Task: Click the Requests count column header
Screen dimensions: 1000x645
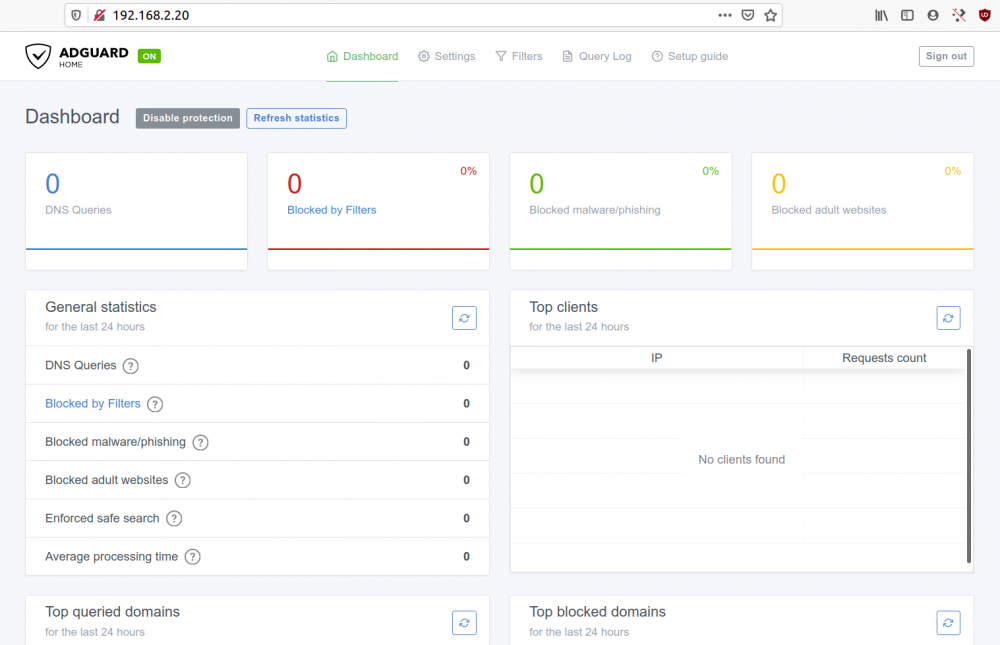Action: pyautogui.click(x=884, y=358)
